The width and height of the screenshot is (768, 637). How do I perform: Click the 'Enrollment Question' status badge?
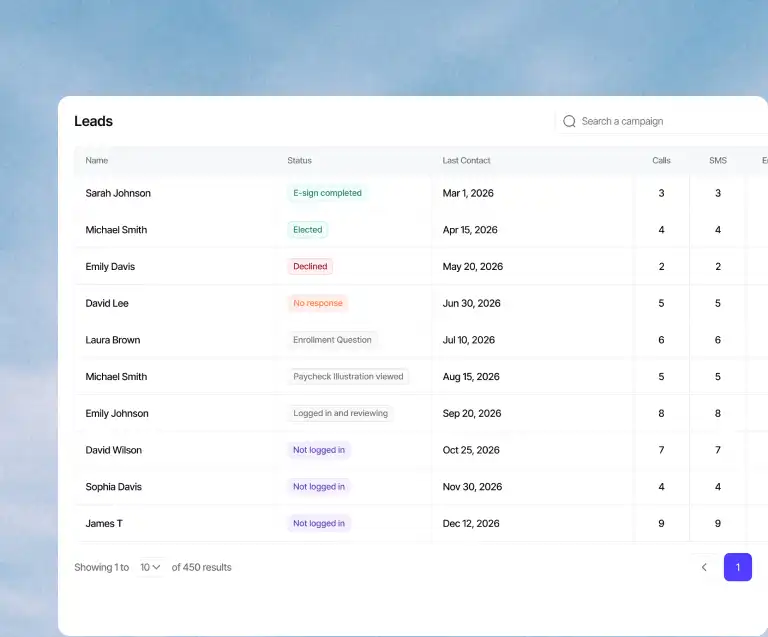point(332,340)
